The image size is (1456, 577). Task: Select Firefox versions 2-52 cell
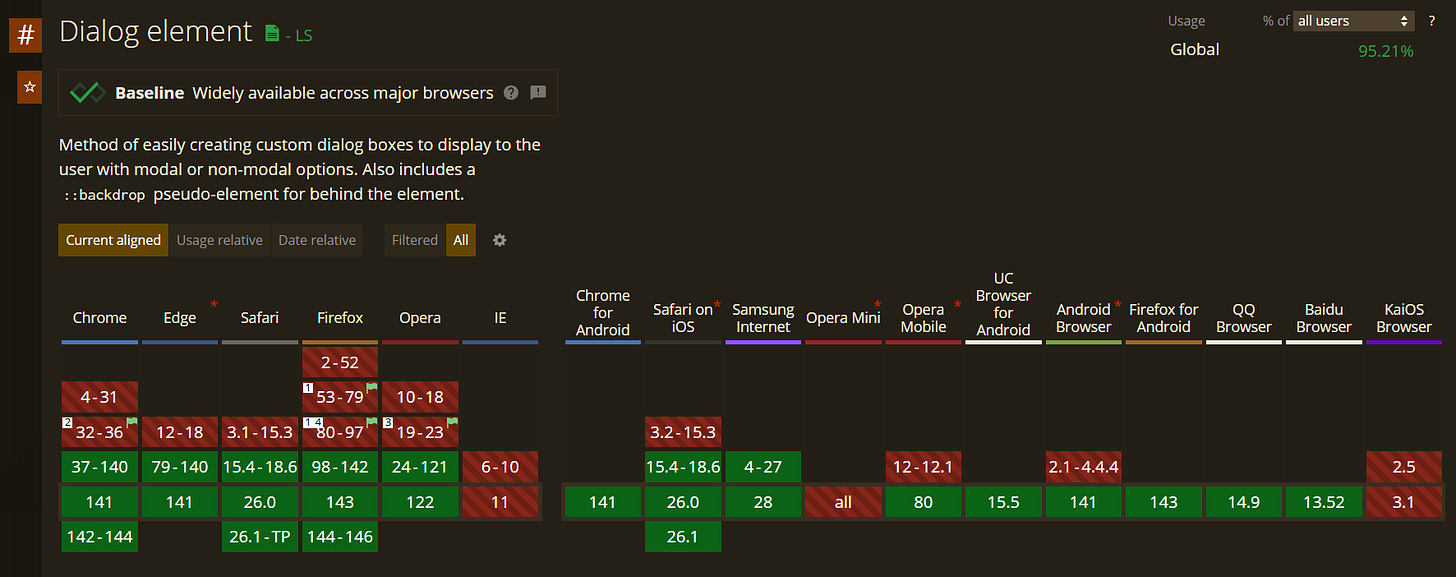[340, 362]
